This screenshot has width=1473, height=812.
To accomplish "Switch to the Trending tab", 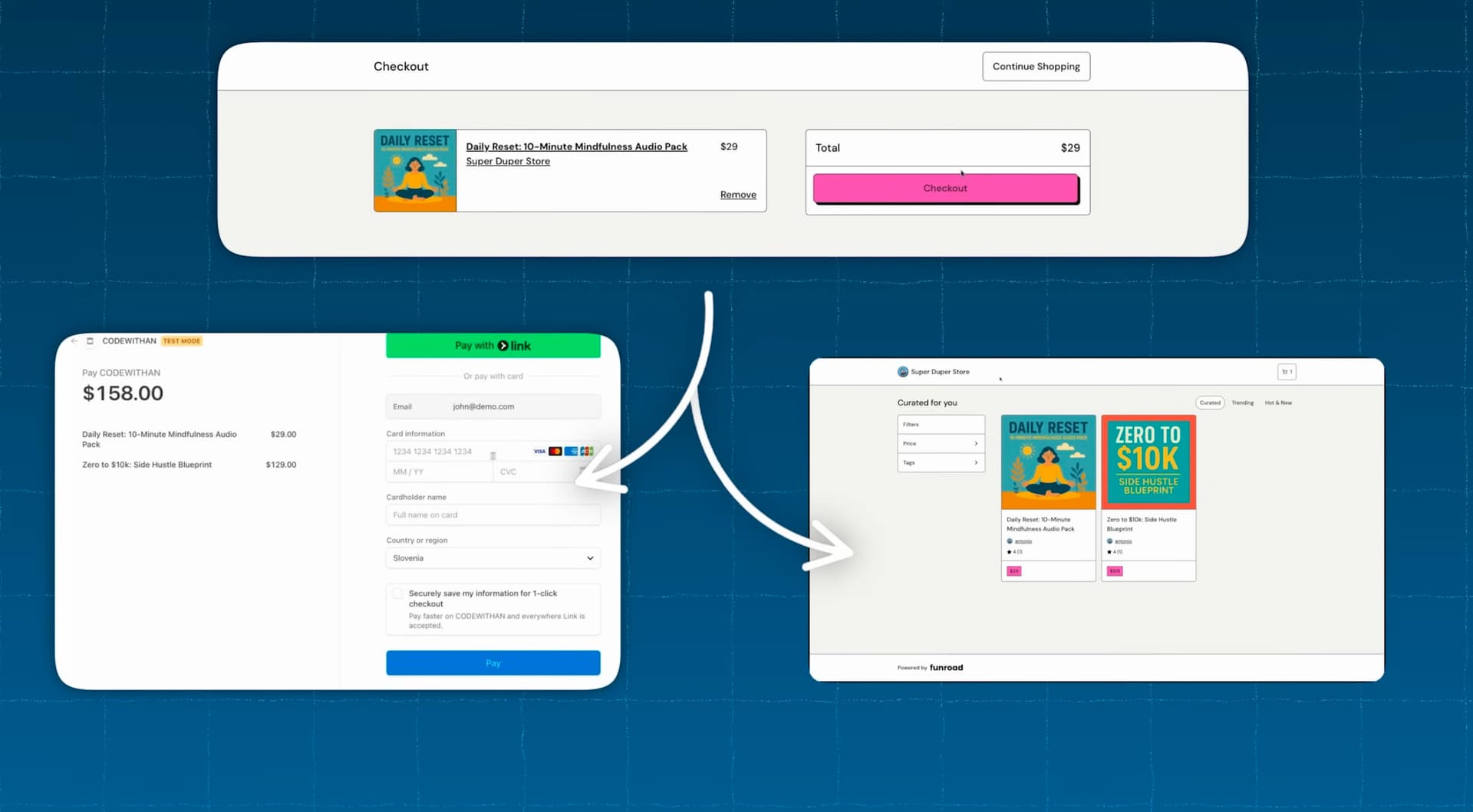I will pyautogui.click(x=1242, y=403).
